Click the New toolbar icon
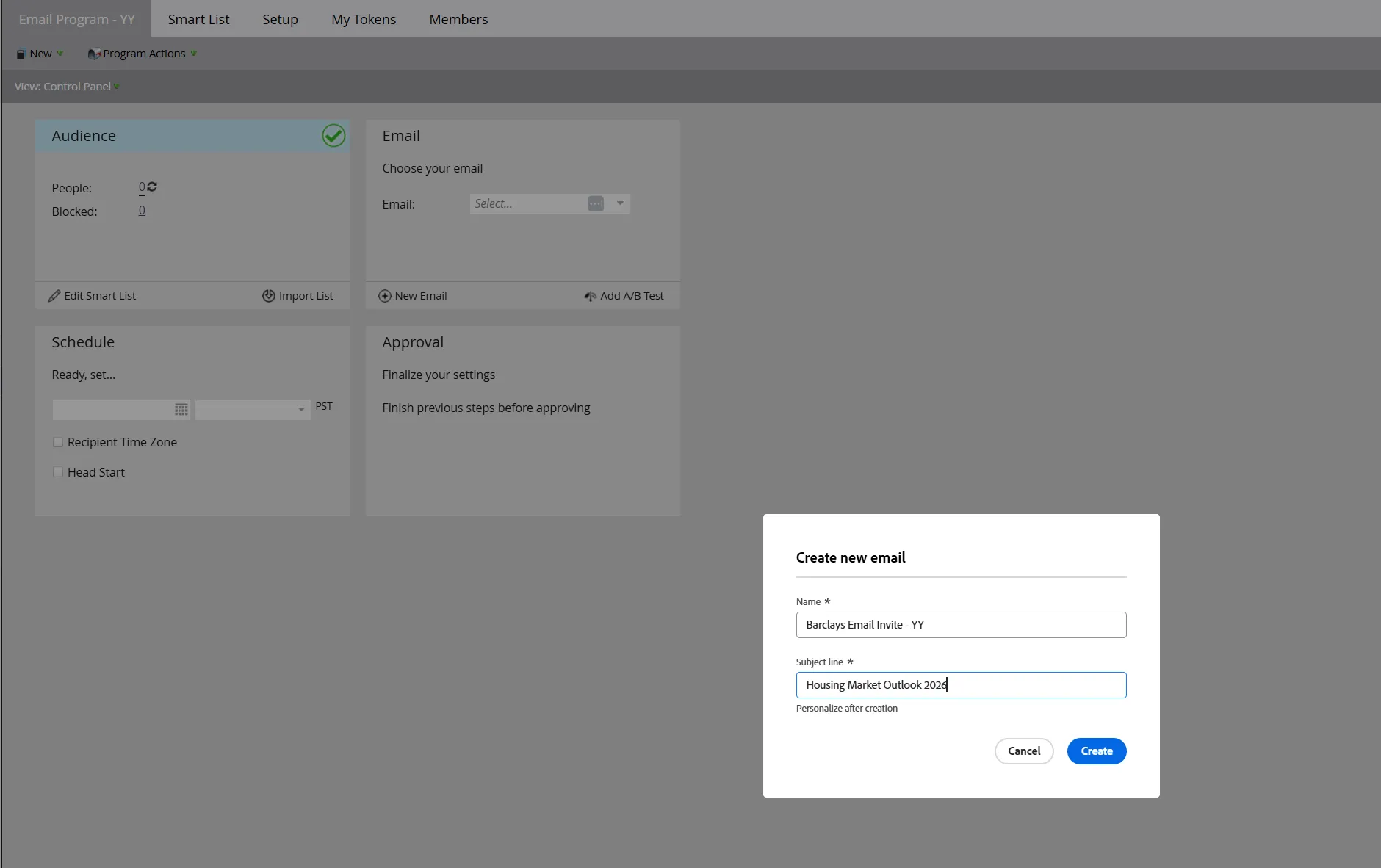 [21, 54]
